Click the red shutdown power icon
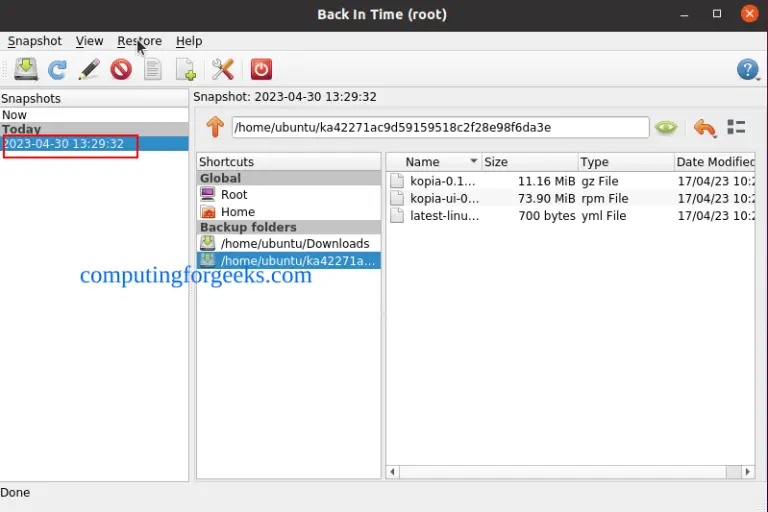 tap(261, 69)
